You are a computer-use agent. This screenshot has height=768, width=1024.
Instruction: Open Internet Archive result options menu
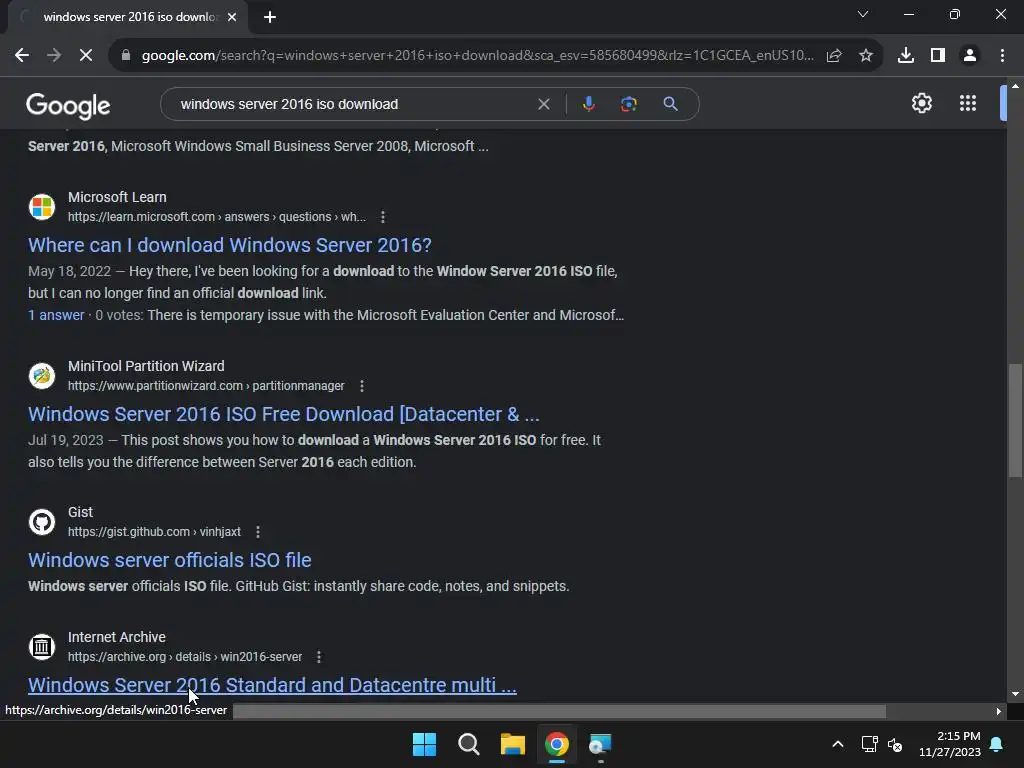click(319, 657)
